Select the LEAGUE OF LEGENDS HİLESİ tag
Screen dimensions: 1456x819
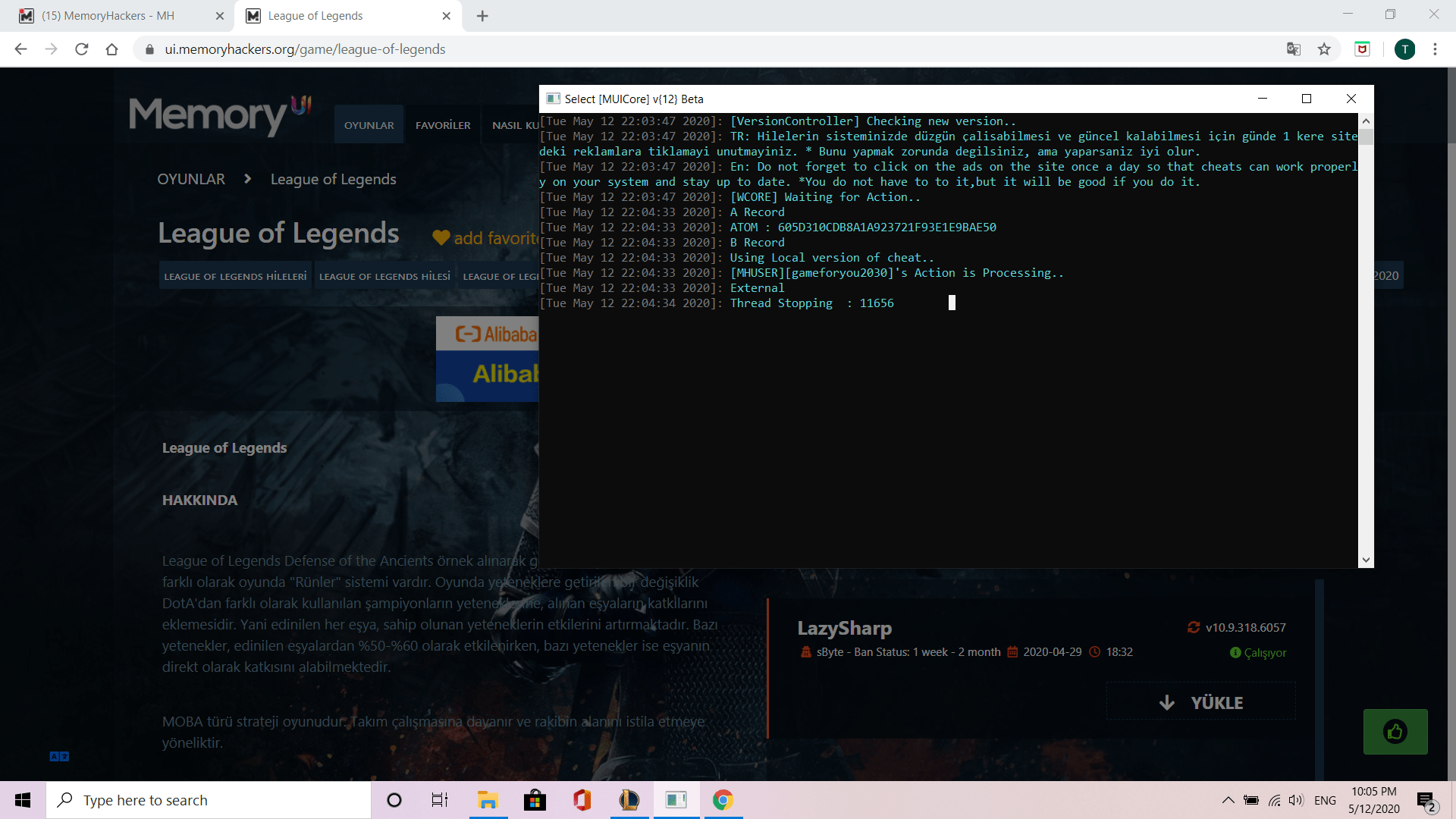click(x=384, y=276)
